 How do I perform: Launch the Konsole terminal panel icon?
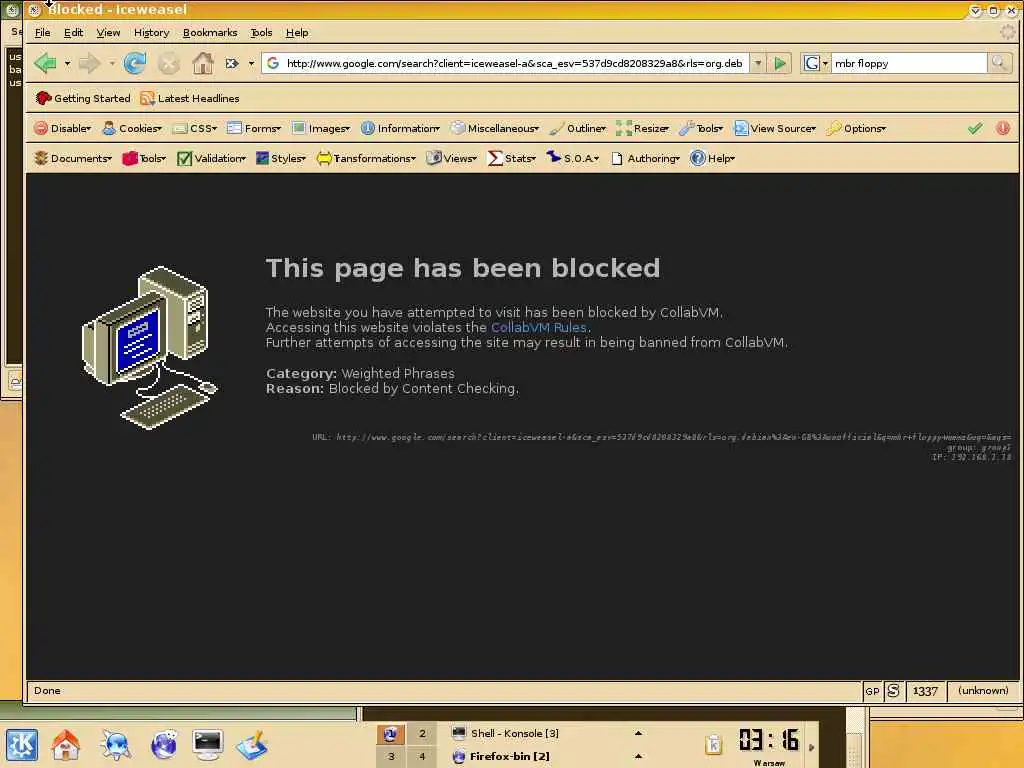pyautogui.click(x=208, y=745)
